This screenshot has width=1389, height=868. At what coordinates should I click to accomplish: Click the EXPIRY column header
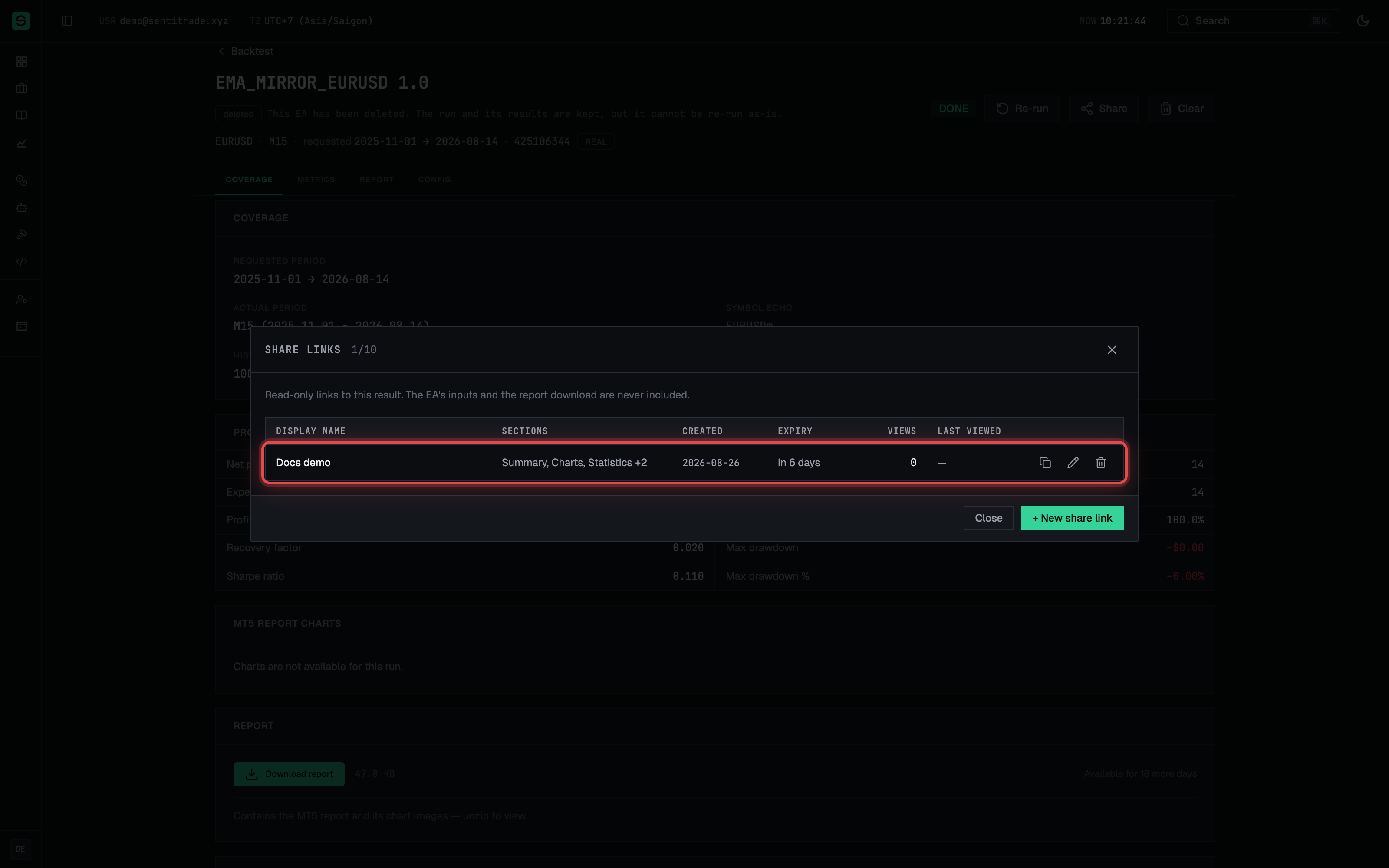pyautogui.click(x=795, y=431)
